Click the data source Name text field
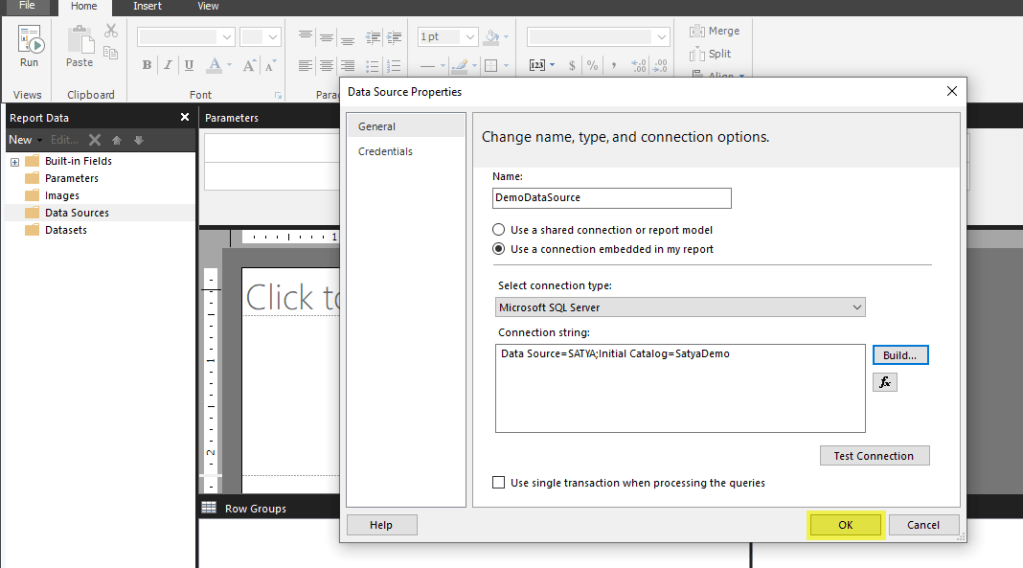Screen dimensions: 1023x568 611,198
